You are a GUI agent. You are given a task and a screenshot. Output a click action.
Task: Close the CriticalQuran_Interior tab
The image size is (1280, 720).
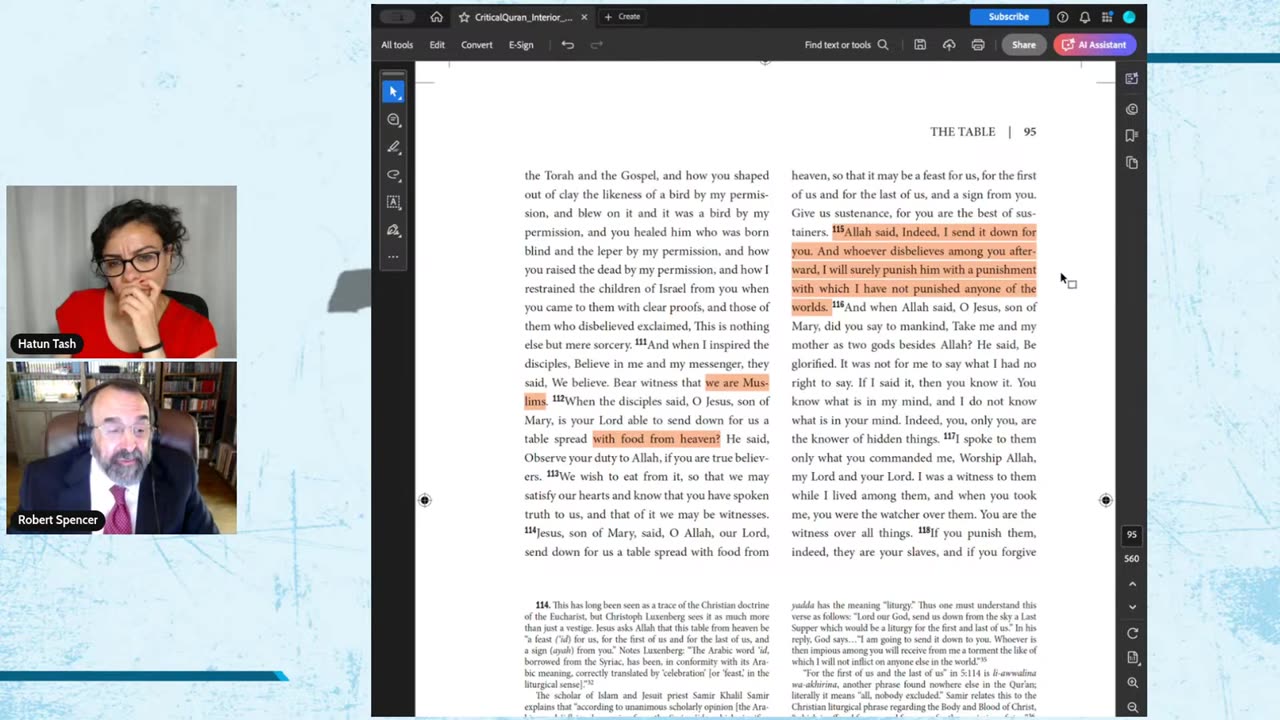click(x=584, y=17)
